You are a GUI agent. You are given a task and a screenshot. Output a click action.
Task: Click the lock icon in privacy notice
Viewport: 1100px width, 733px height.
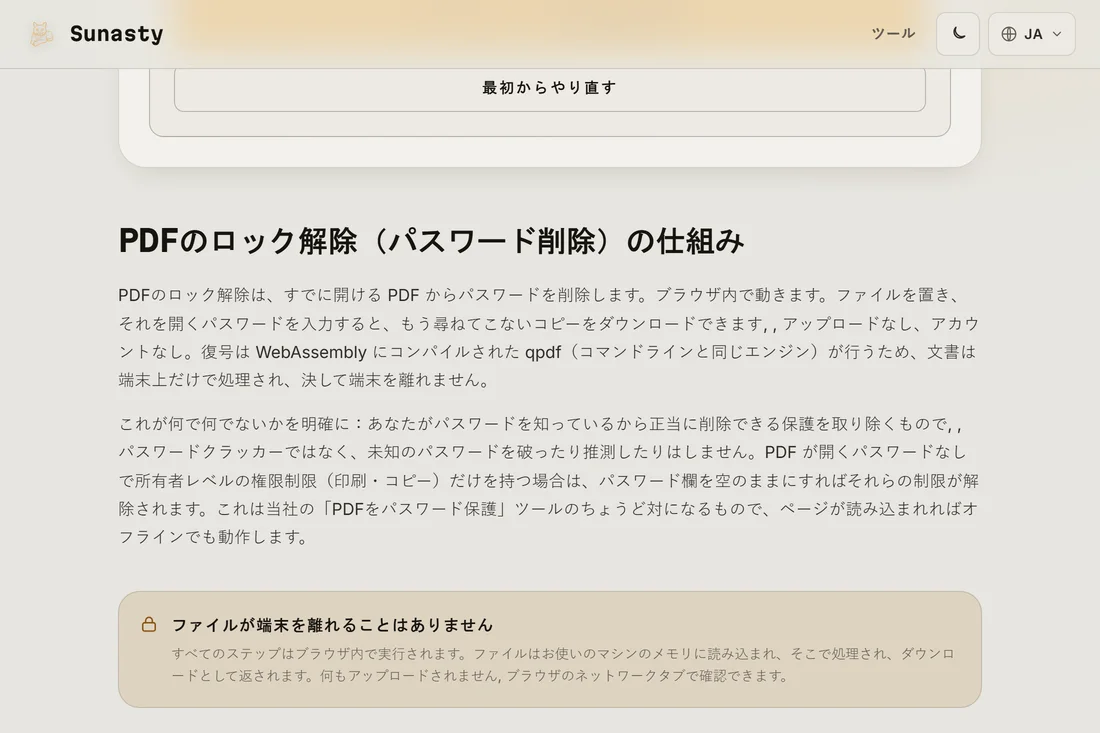pyautogui.click(x=149, y=624)
